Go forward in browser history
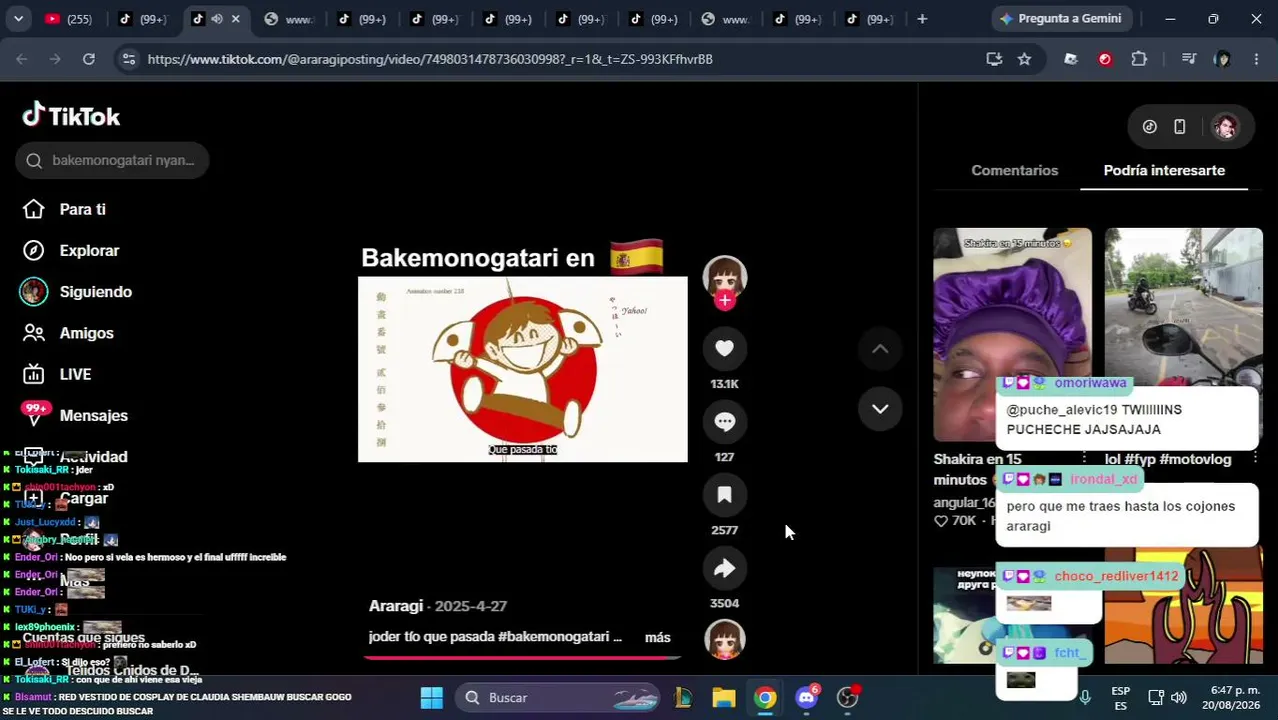 pyautogui.click(x=55, y=59)
